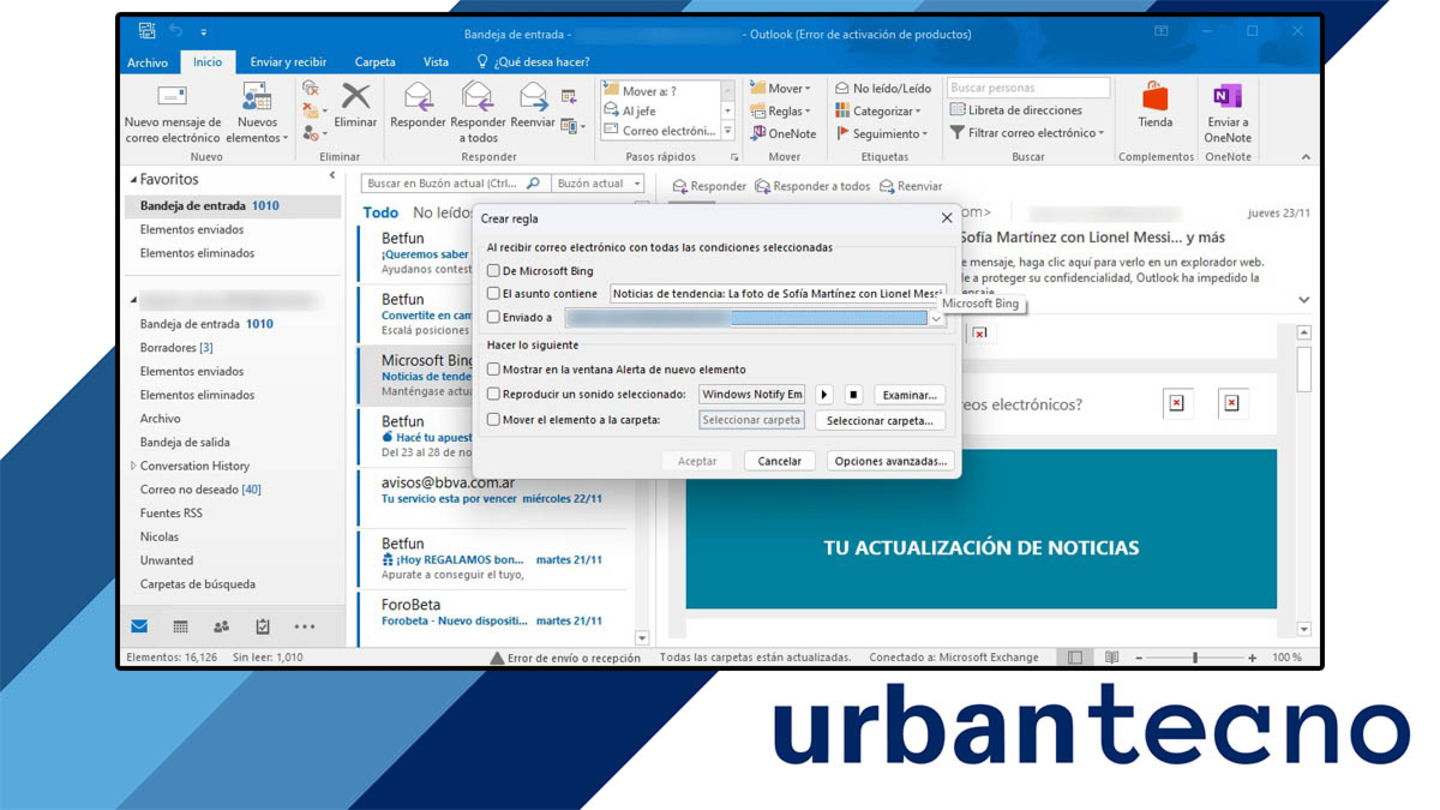Screen dimensions: 1440x810
Task: Click Enviar a OneNote button
Action: 1227,113
